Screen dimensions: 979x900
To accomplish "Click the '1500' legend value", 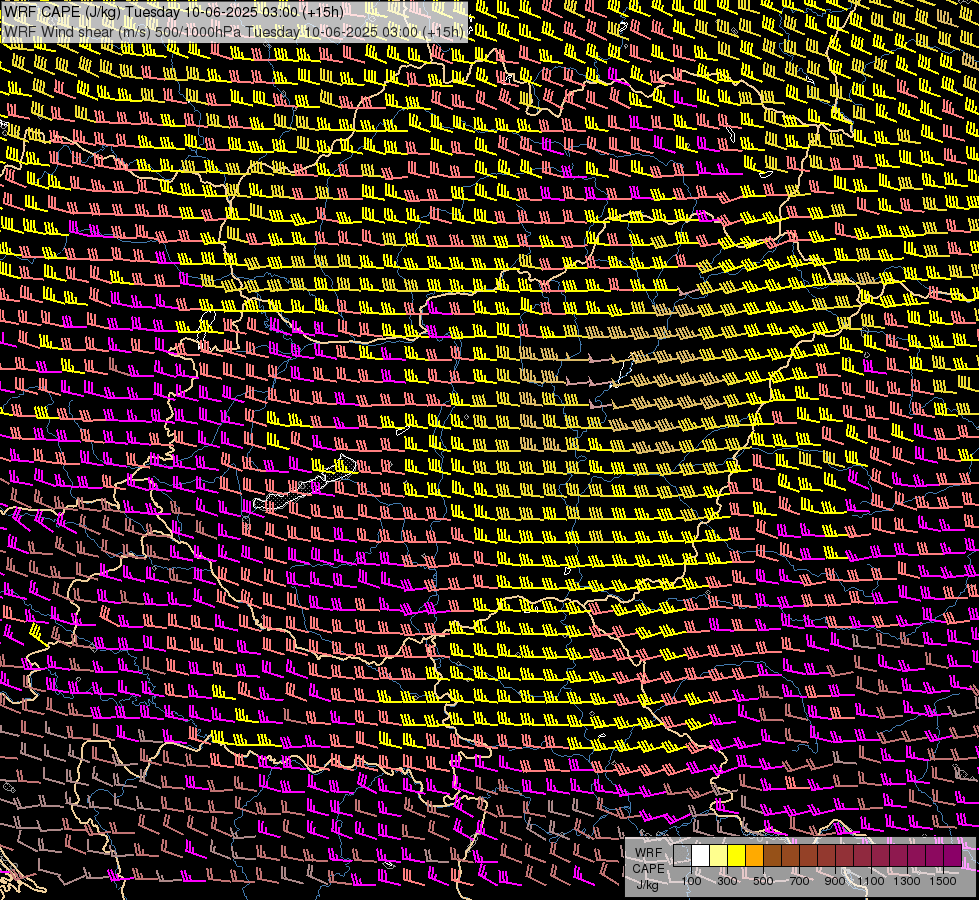I will (x=943, y=881).
